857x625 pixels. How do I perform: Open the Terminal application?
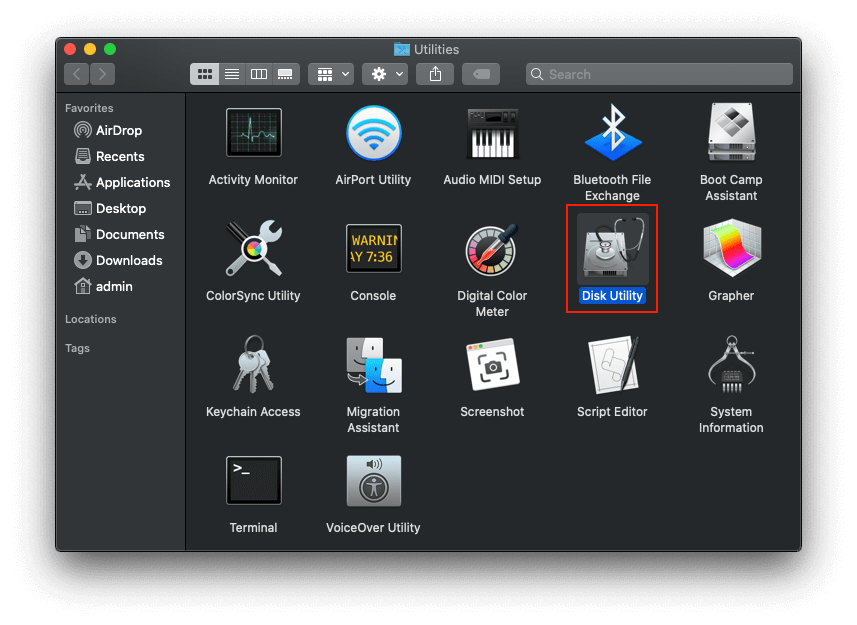(x=253, y=480)
